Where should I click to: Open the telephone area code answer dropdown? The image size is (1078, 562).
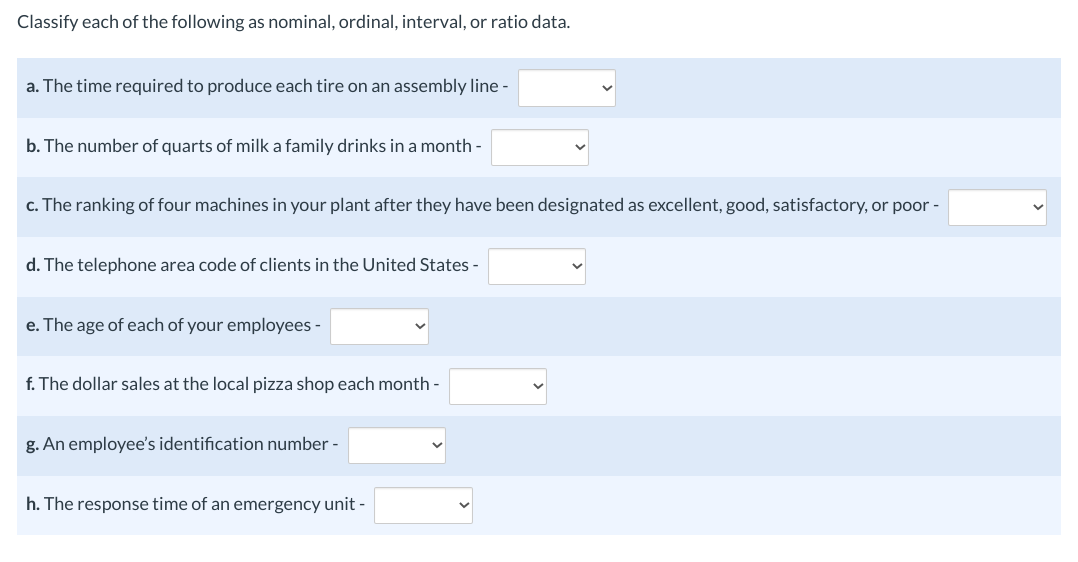(537, 266)
